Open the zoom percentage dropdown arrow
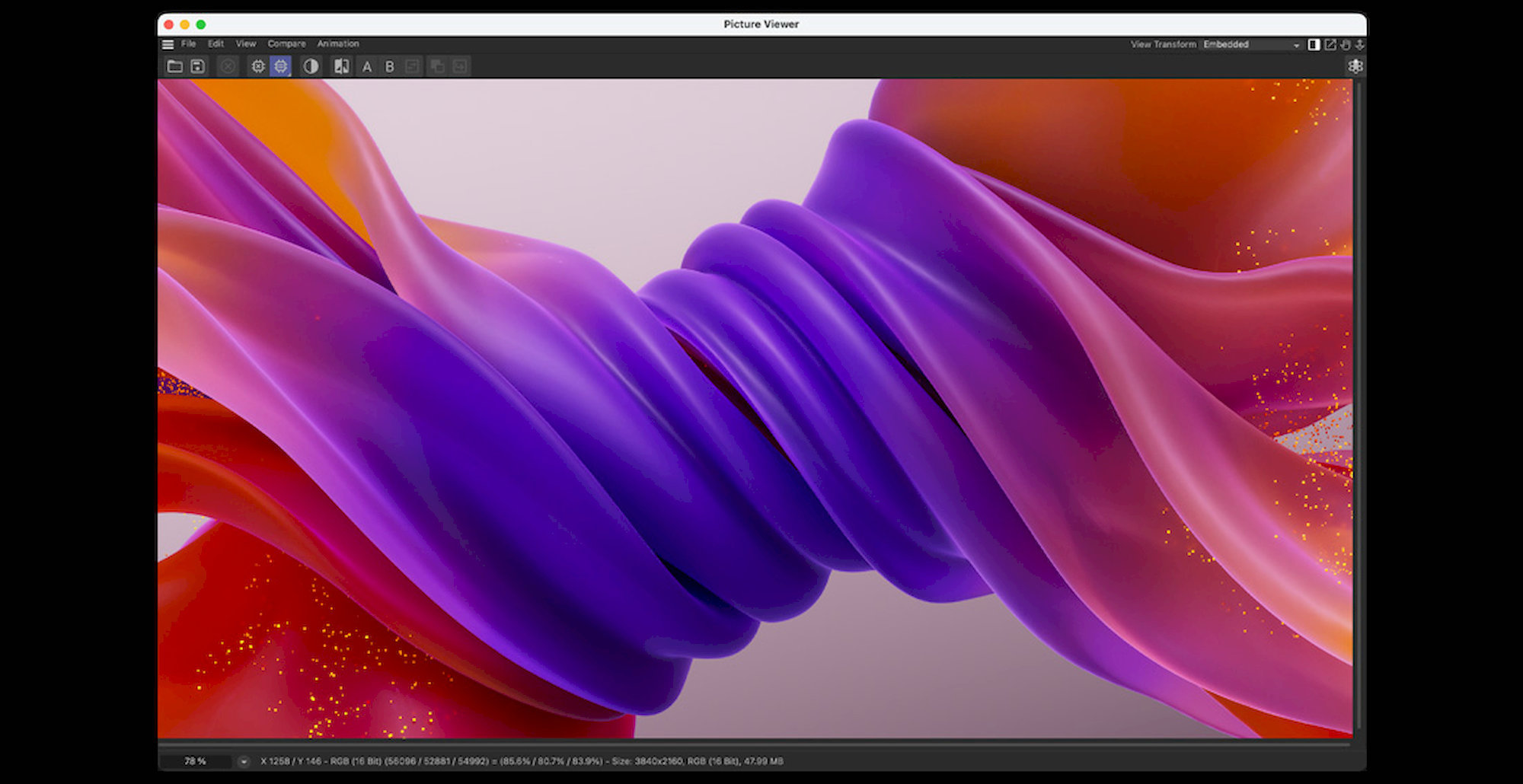 click(244, 761)
